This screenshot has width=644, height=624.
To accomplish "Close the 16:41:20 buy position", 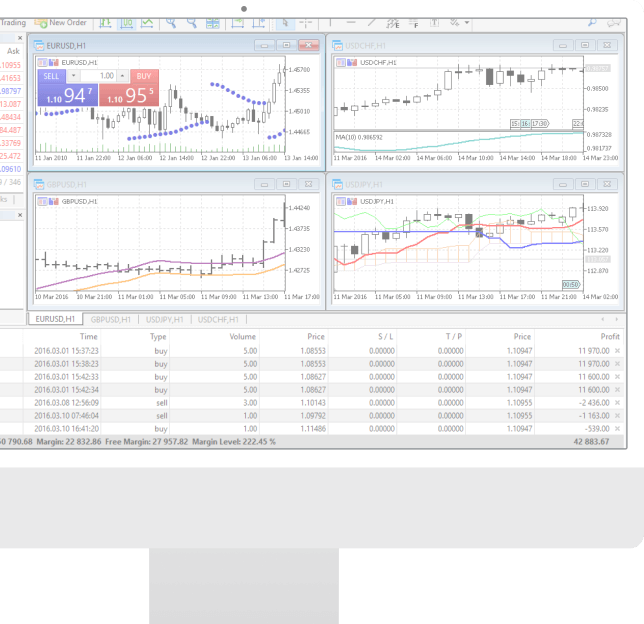I will (617, 428).
